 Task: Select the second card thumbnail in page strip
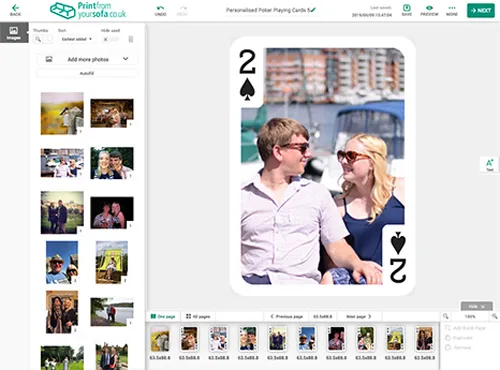pyautogui.click(x=189, y=339)
